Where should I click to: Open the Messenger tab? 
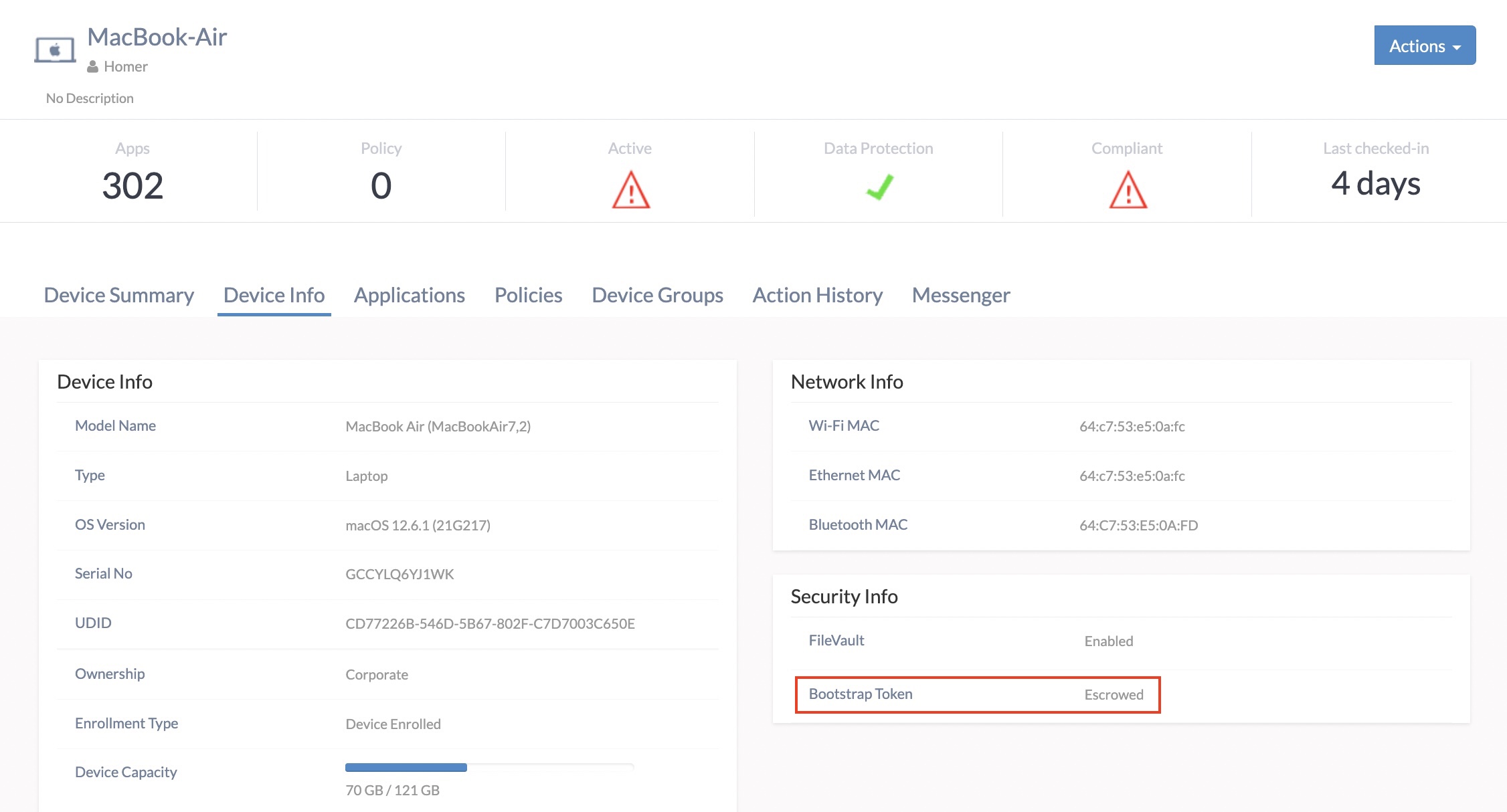coord(961,295)
